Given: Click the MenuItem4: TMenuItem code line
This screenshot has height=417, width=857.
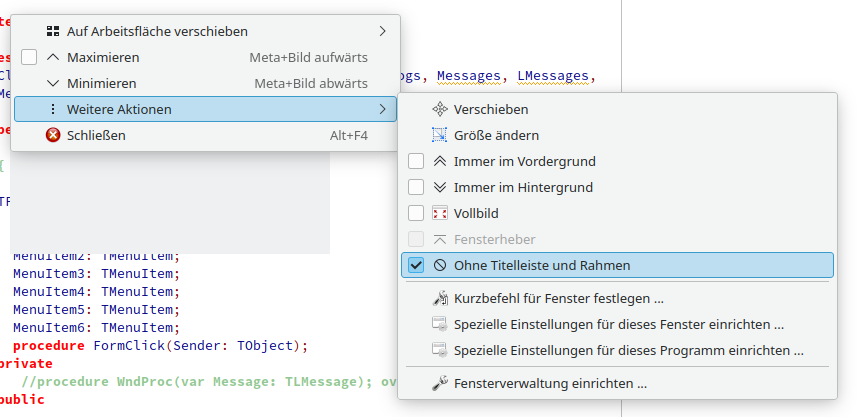Looking at the screenshot, I should tap(96, 291).
